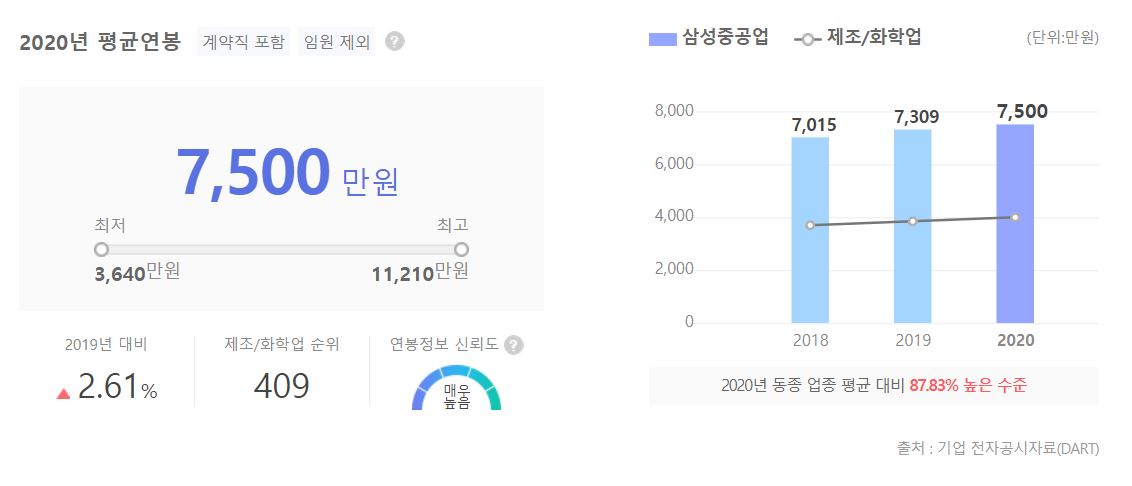Screen dimensions: 1132x486
Task: Click the 87.83% 높은 수준 text
Action: [967, 386]
